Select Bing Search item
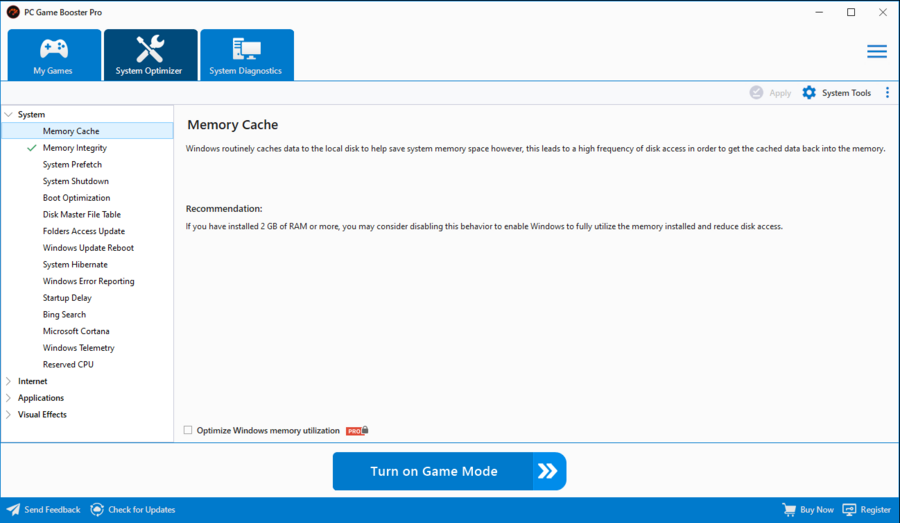The width and height of the screenshot is (900, 523). click(64, 315)
